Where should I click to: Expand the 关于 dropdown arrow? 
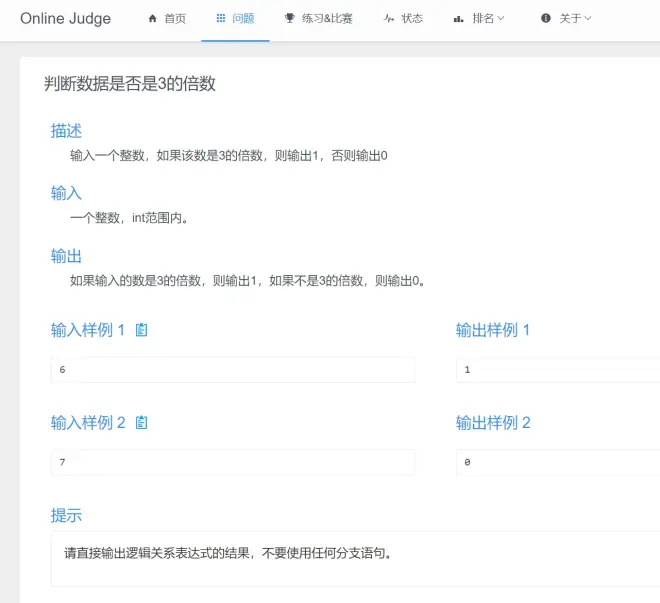[588, 19]
